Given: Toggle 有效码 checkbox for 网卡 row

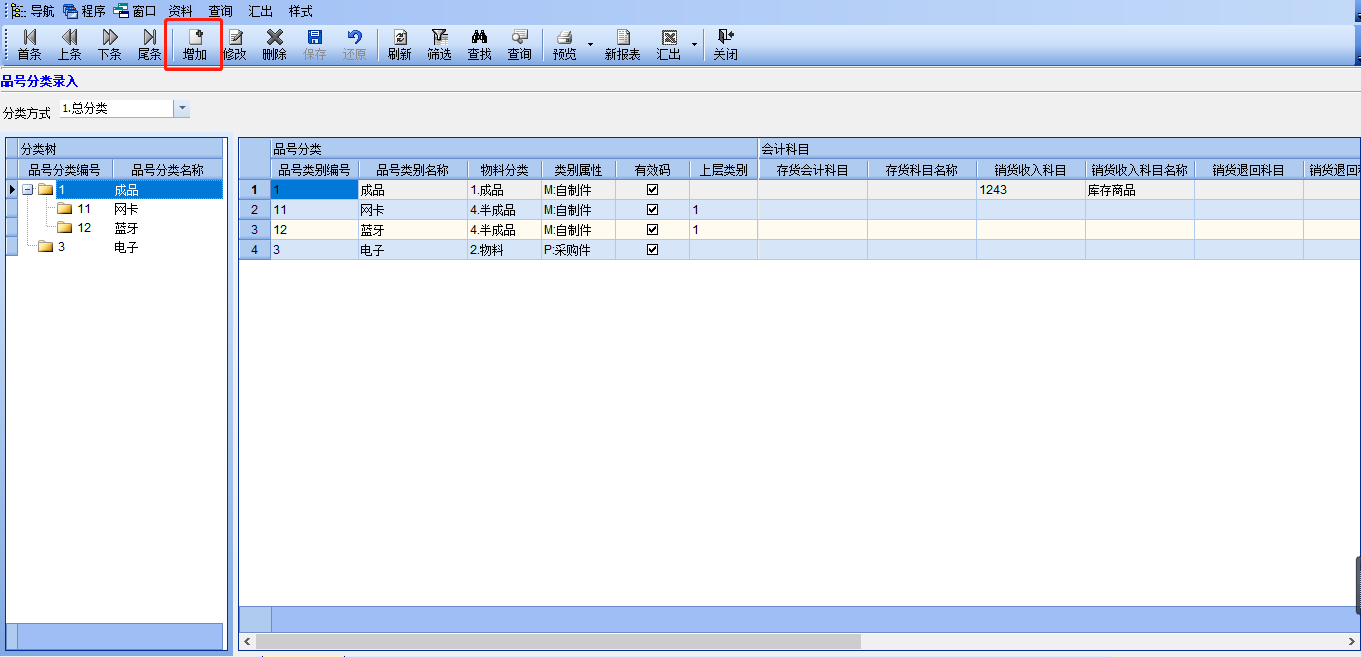Looking at the screenshot, I should 653,210.
